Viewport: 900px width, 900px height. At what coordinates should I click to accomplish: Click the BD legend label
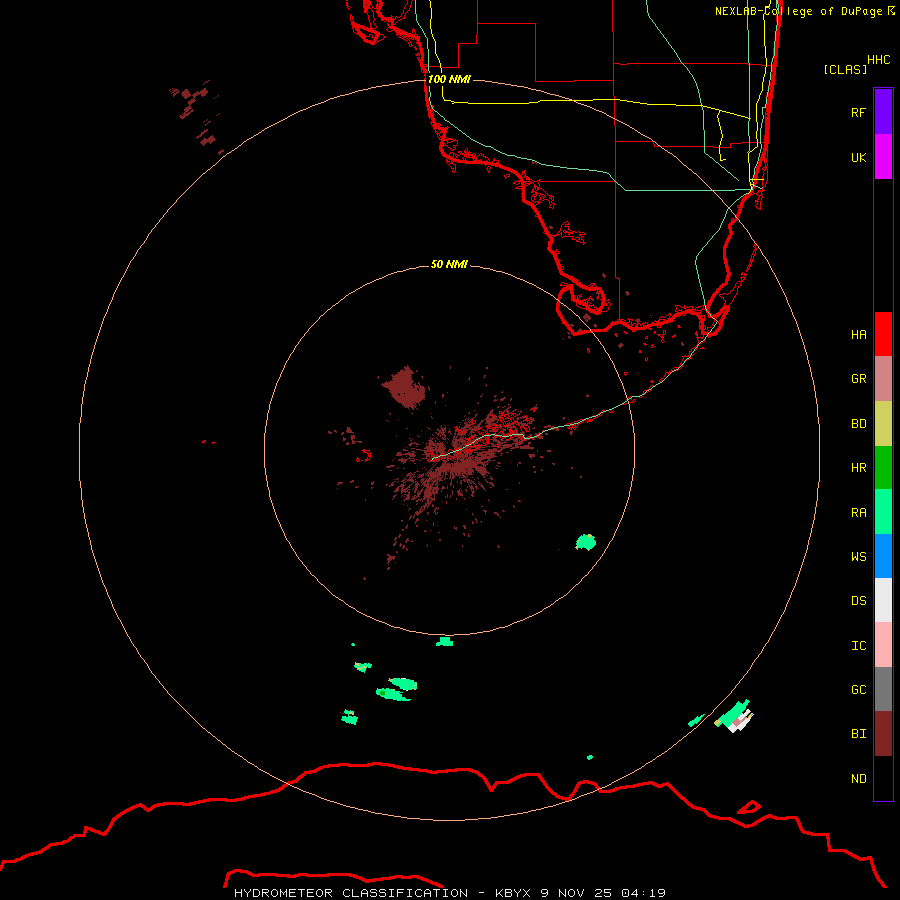click(x=858, y=424)
